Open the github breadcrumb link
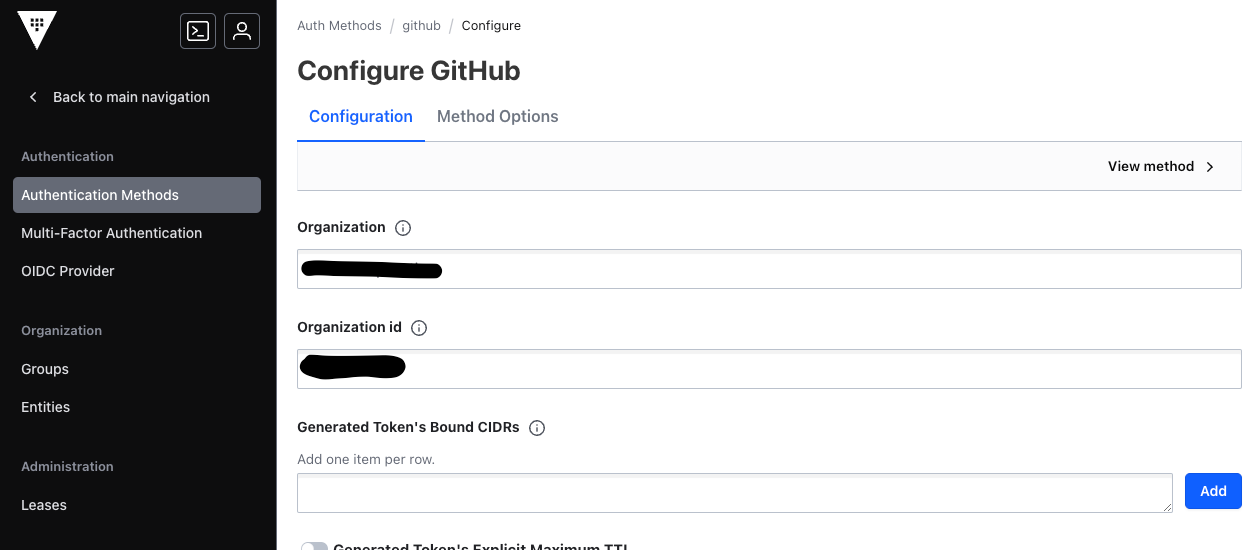This screenshot has height=550, width=1260. click(421, 26)
